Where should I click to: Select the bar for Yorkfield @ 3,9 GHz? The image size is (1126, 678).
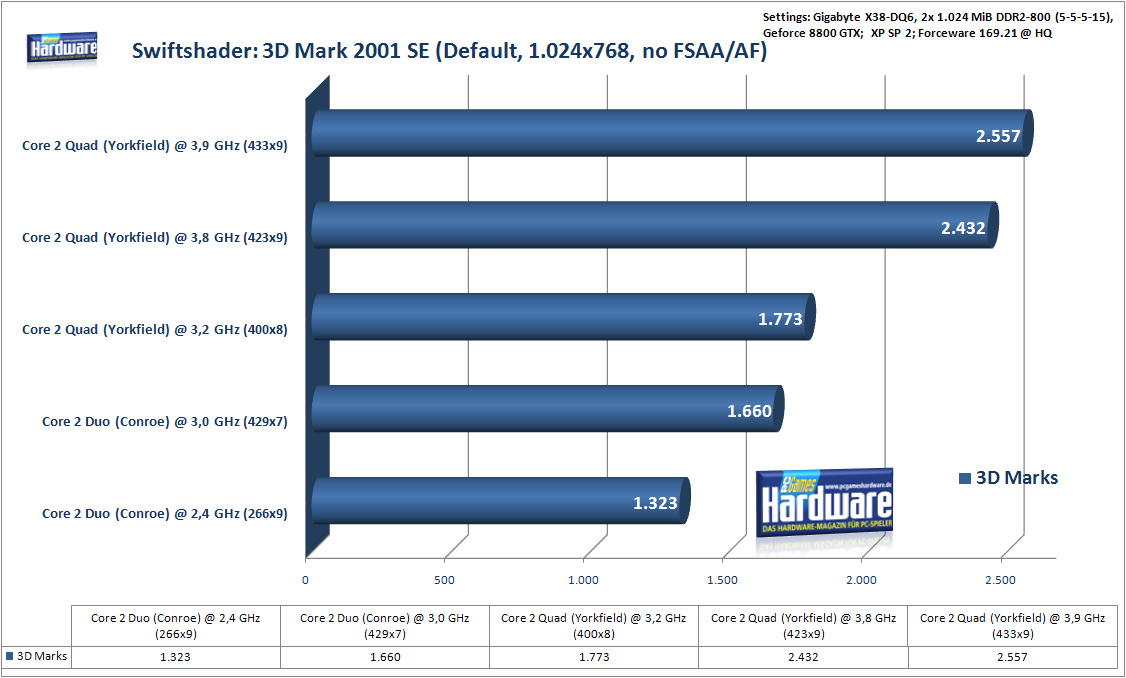[x=672, y=133]
